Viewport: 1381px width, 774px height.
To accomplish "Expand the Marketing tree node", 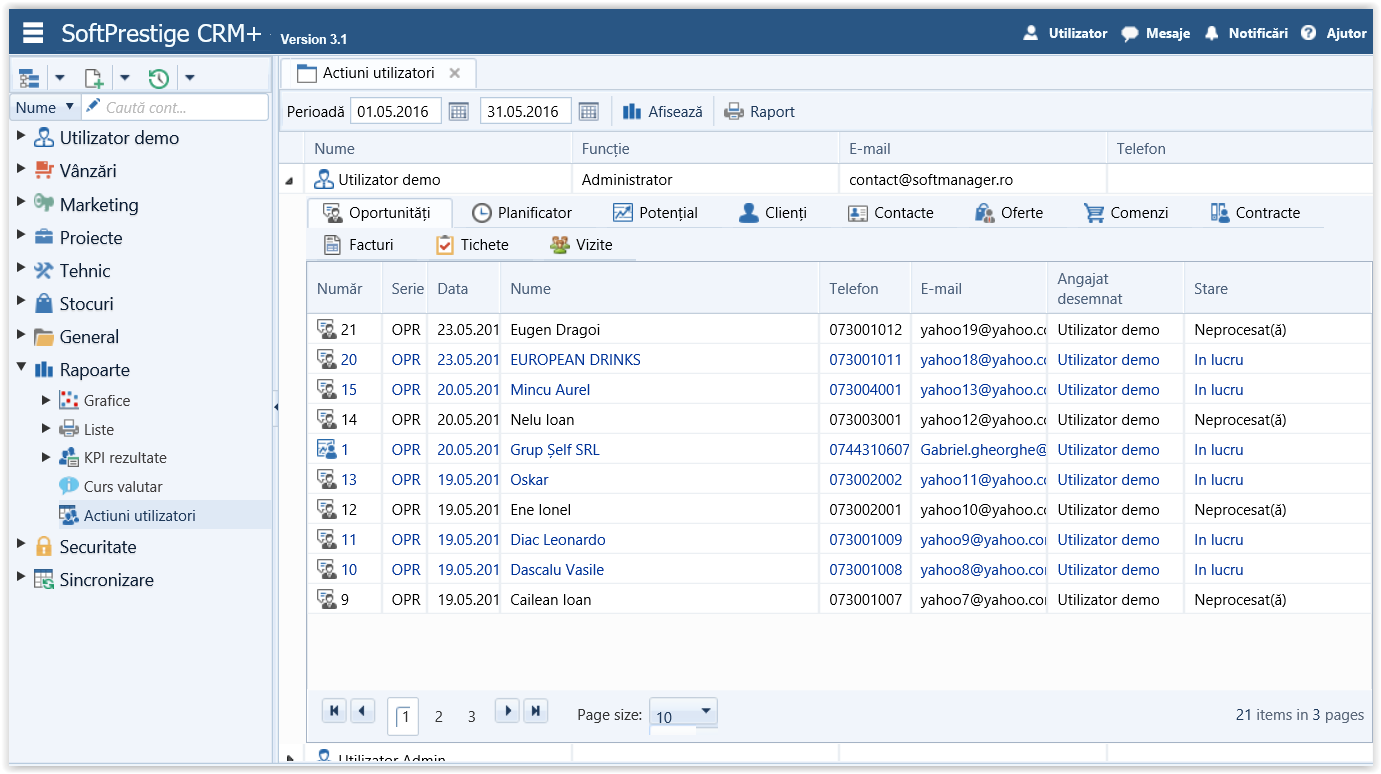I will [22, 203].
